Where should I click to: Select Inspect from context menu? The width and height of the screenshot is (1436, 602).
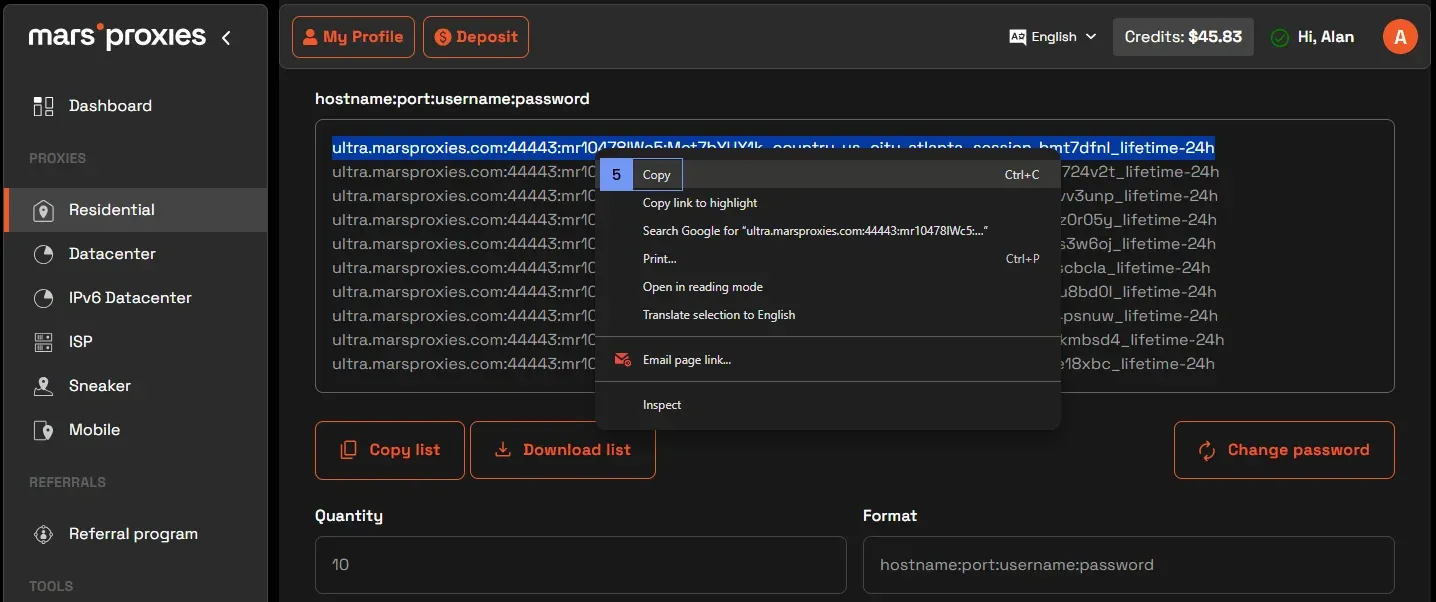[828, 405]
